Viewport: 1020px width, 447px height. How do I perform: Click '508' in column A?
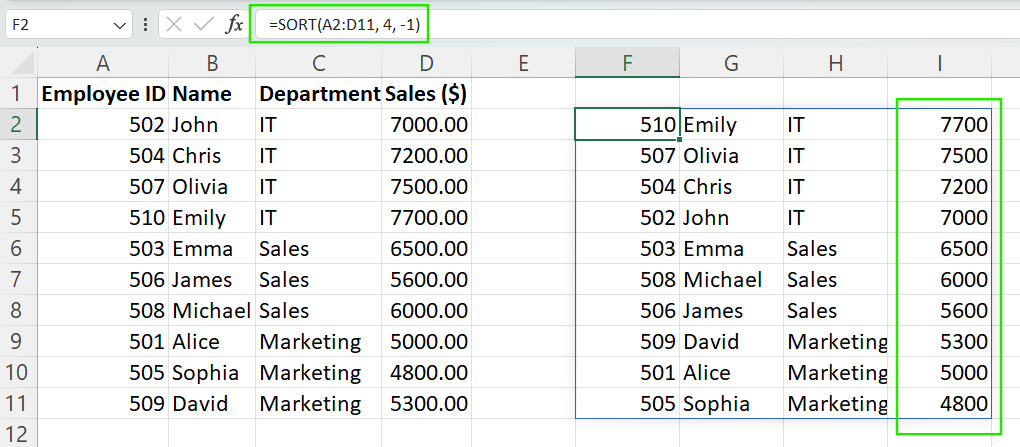coord(103,310)
